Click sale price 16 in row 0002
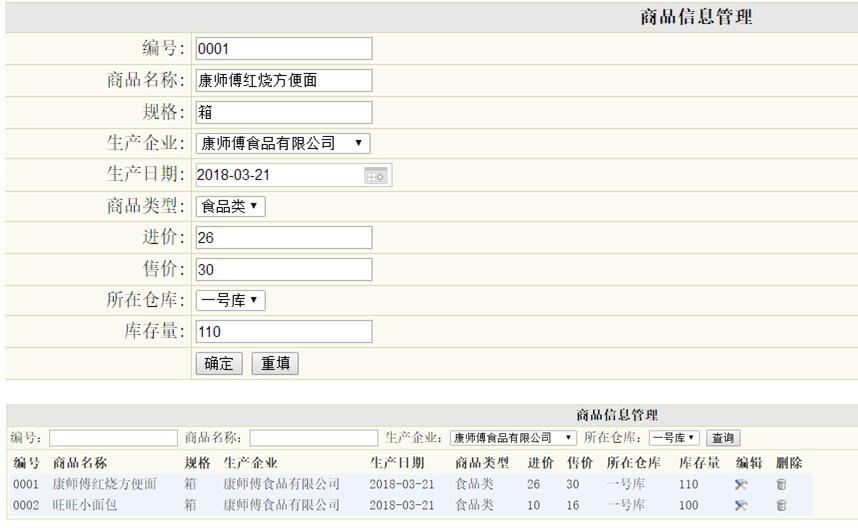 coord(573,505)
